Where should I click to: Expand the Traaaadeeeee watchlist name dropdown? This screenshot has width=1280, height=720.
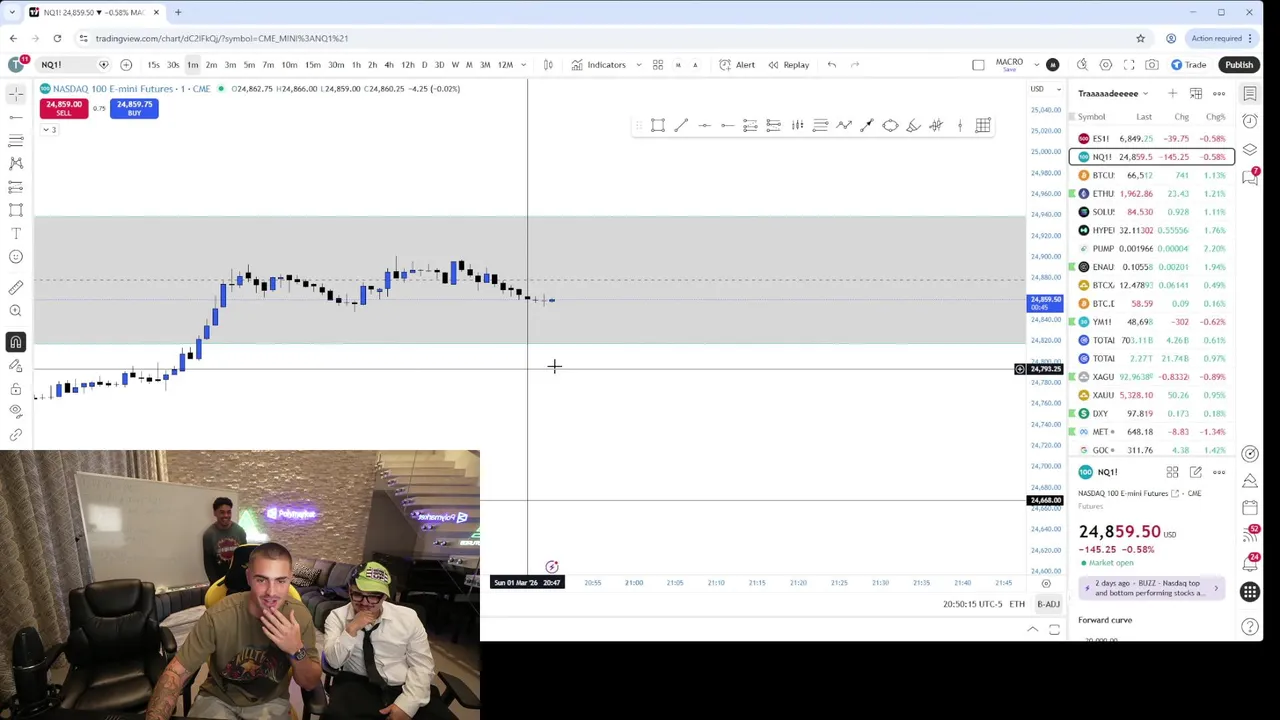pyautogui.click(x=1113, y=93)
